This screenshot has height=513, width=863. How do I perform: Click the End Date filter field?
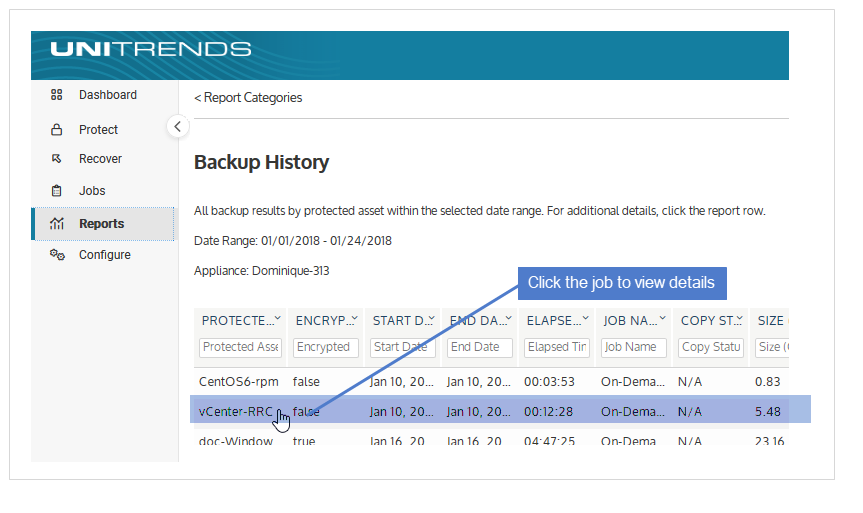480,347
